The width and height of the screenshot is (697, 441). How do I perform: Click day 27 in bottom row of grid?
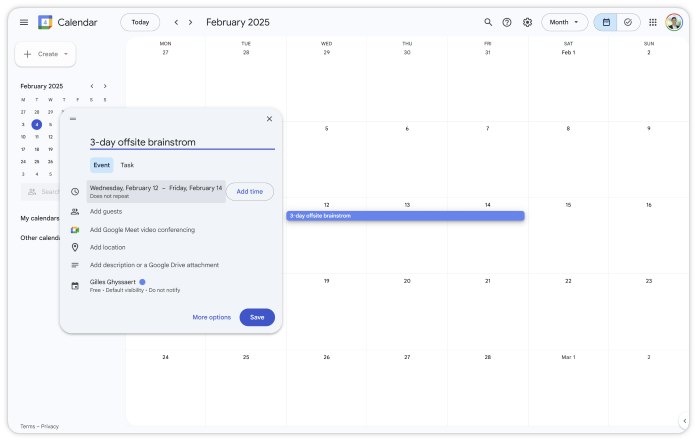pos(407,357)
